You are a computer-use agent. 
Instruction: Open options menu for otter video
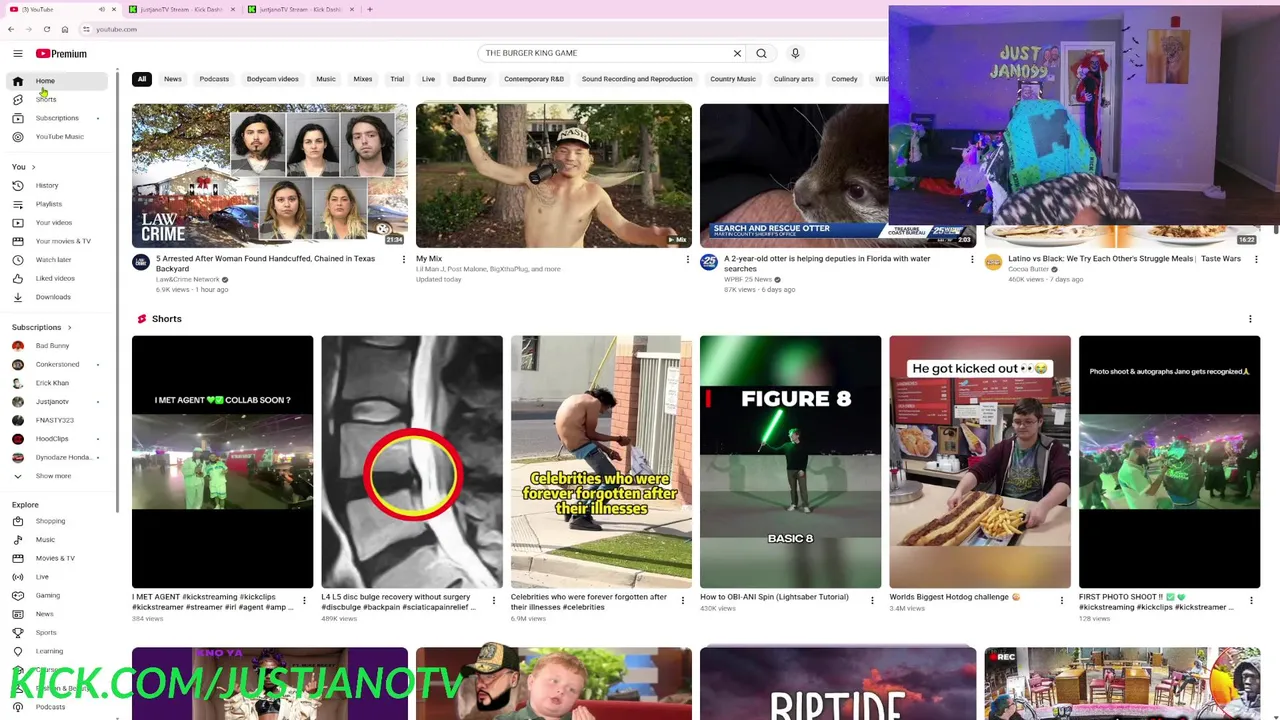[x=972, y=260]
